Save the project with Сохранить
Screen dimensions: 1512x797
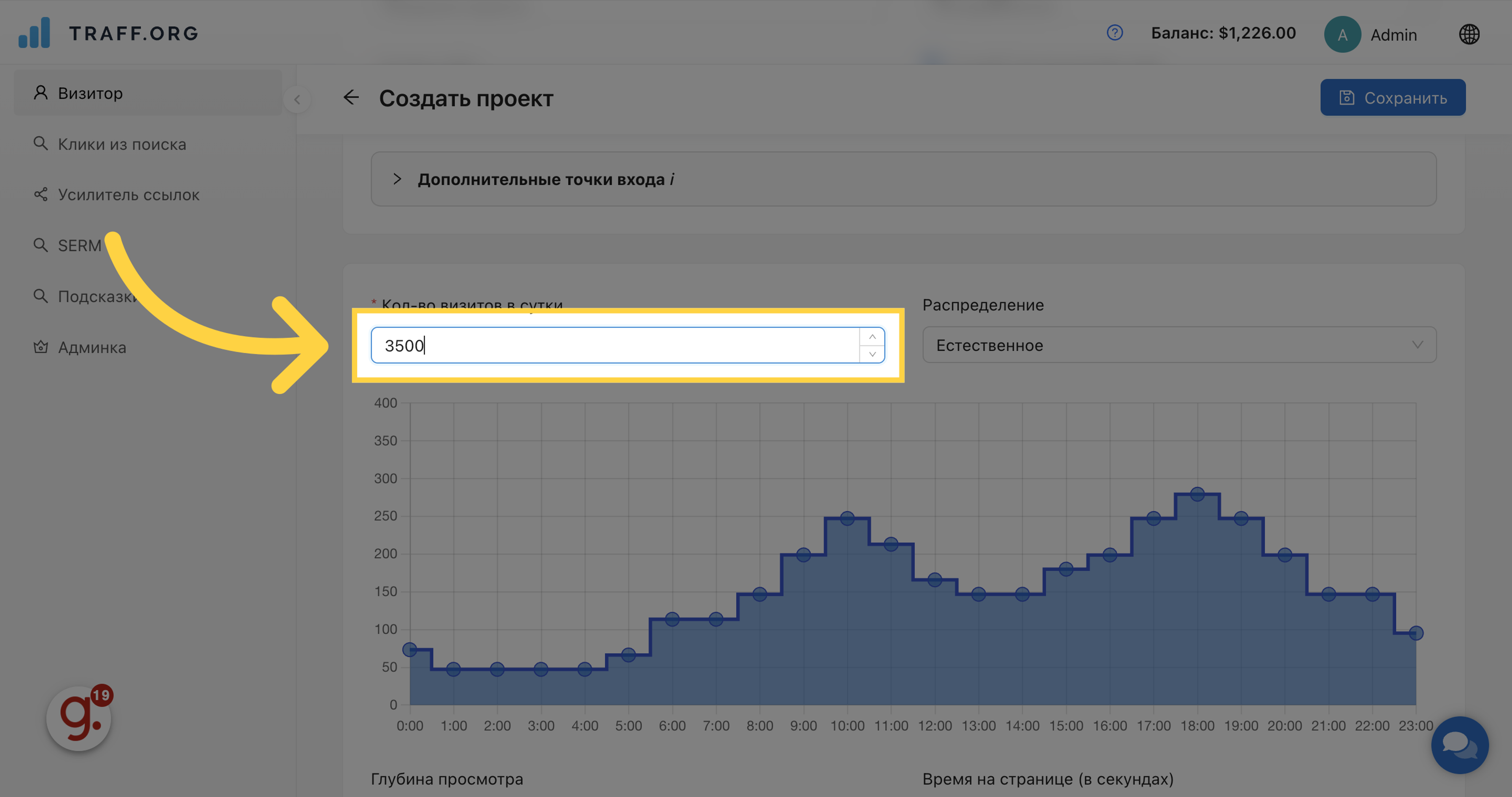pos(1392,97)
